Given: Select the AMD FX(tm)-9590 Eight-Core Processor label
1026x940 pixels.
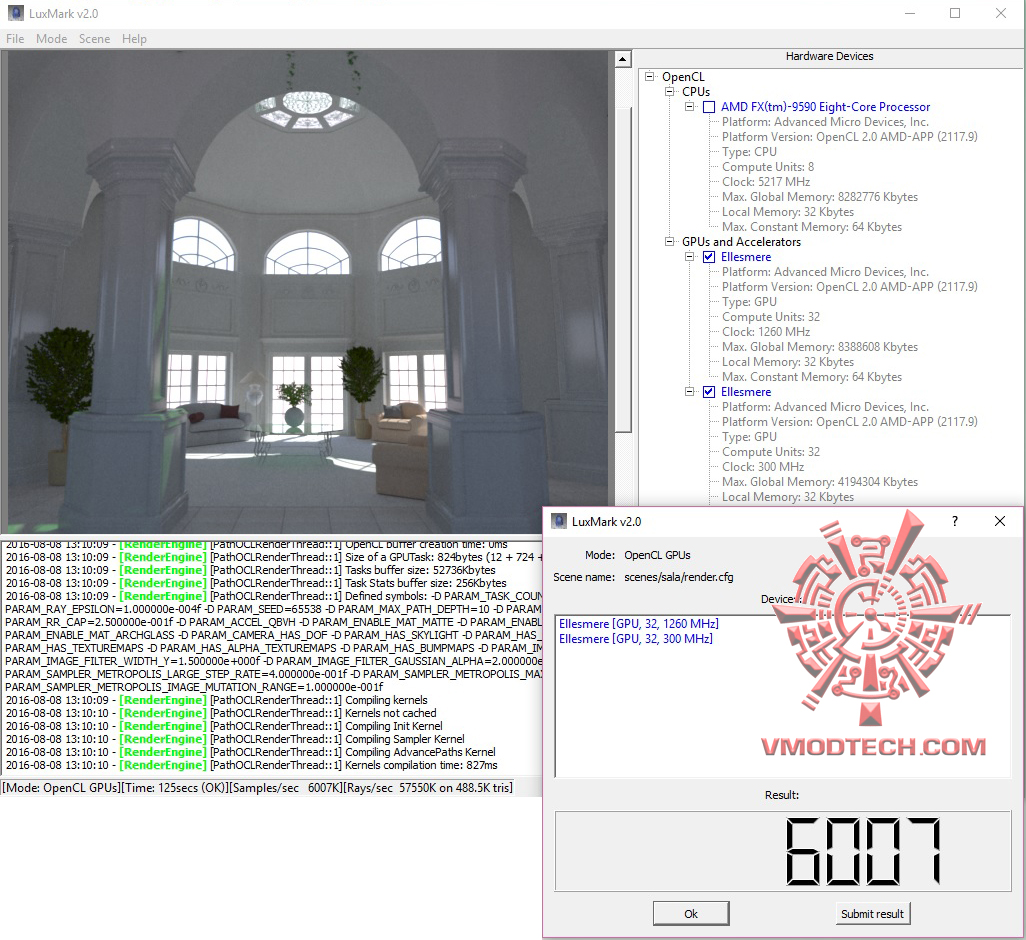Looking at the screenshot, I should [x=825, y=107].
